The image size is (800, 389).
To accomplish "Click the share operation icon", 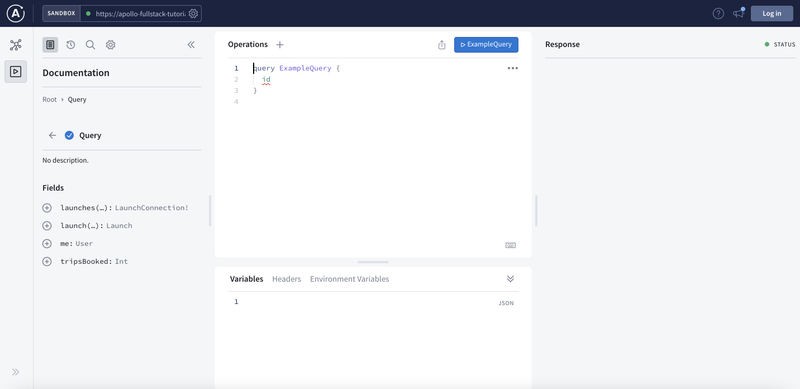I will click(442, 45).
